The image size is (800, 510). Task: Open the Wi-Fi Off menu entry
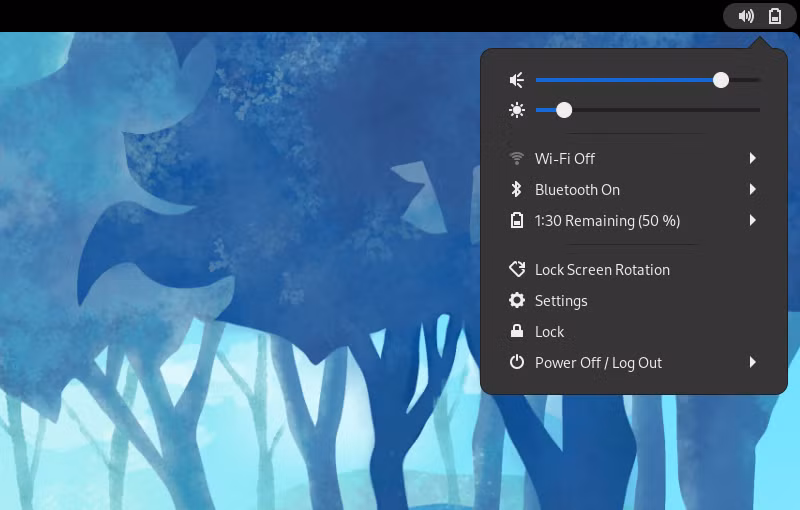(x=634, y=159)
